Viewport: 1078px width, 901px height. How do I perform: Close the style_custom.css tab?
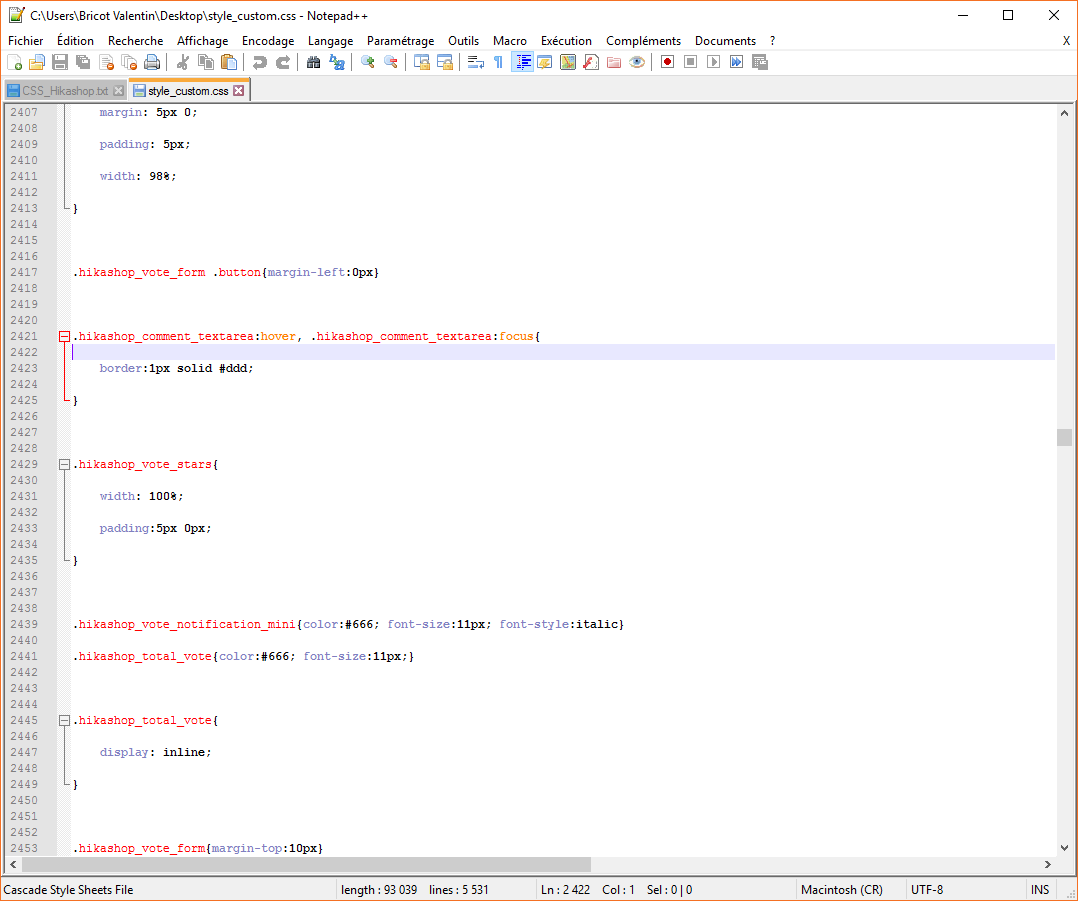click(x=239, y=91)
